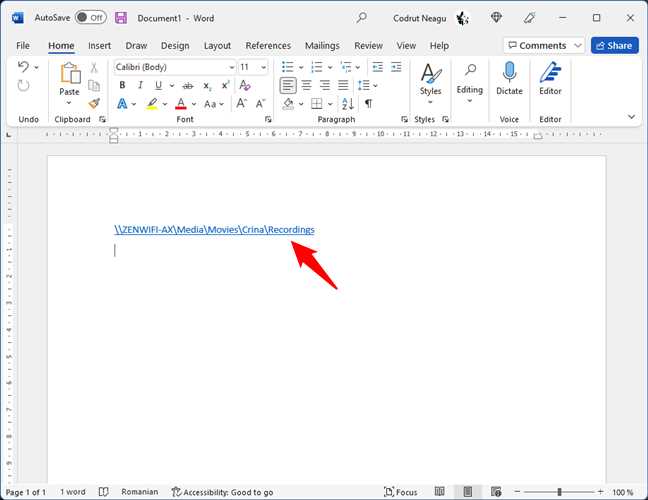This screenshot has width=648, height=500.
Task: Toggle Align Left
Action: tap(288, 86)
